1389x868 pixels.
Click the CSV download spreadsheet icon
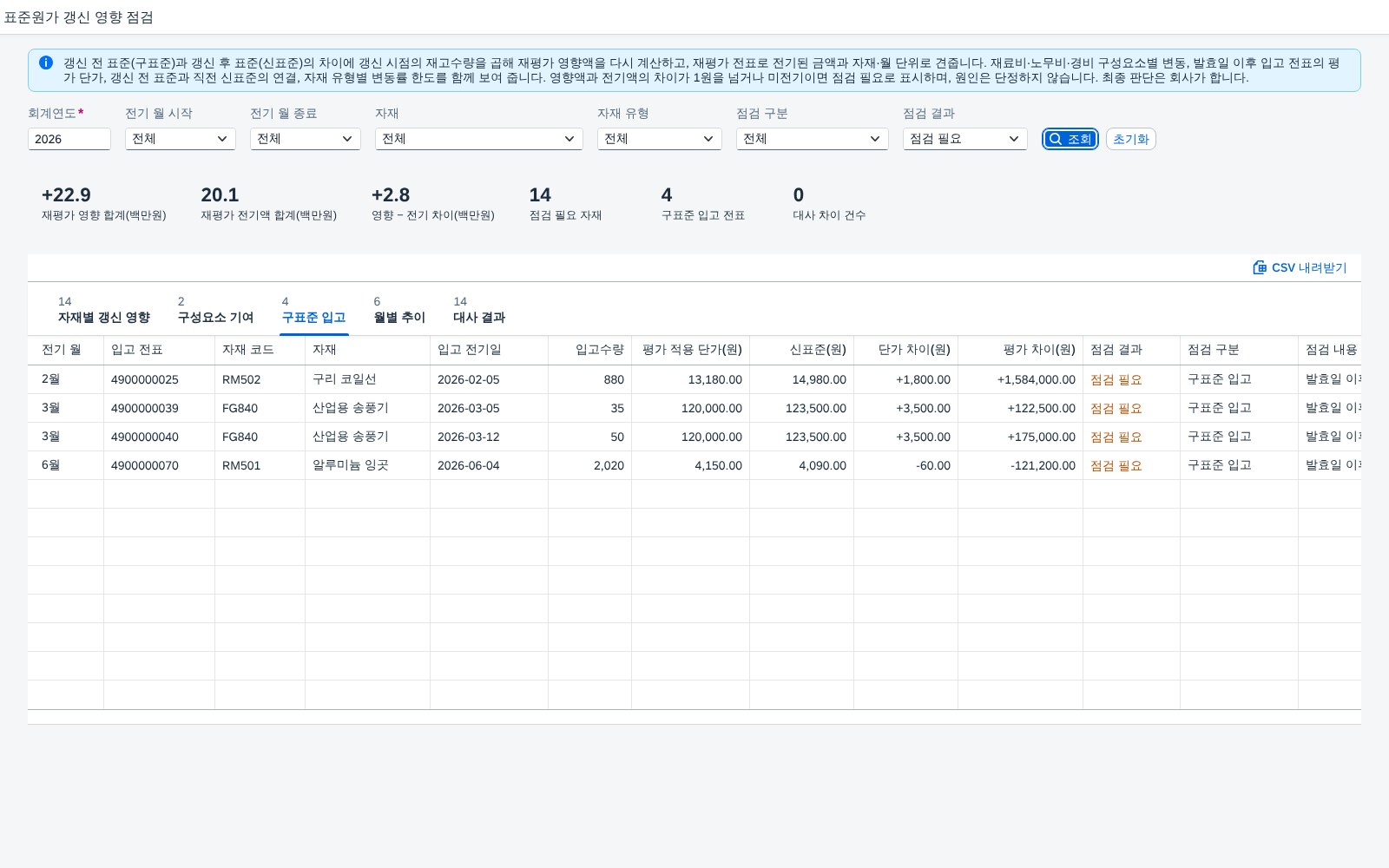point(1260,267)
